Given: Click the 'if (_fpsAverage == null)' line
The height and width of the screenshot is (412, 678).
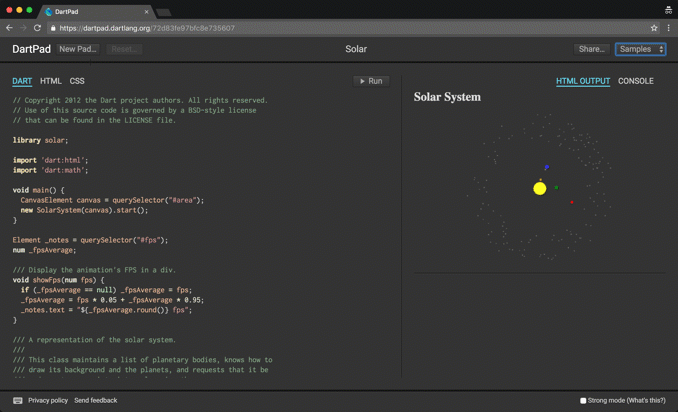Looking at the screenshot, I should click(x=106, y=290).
